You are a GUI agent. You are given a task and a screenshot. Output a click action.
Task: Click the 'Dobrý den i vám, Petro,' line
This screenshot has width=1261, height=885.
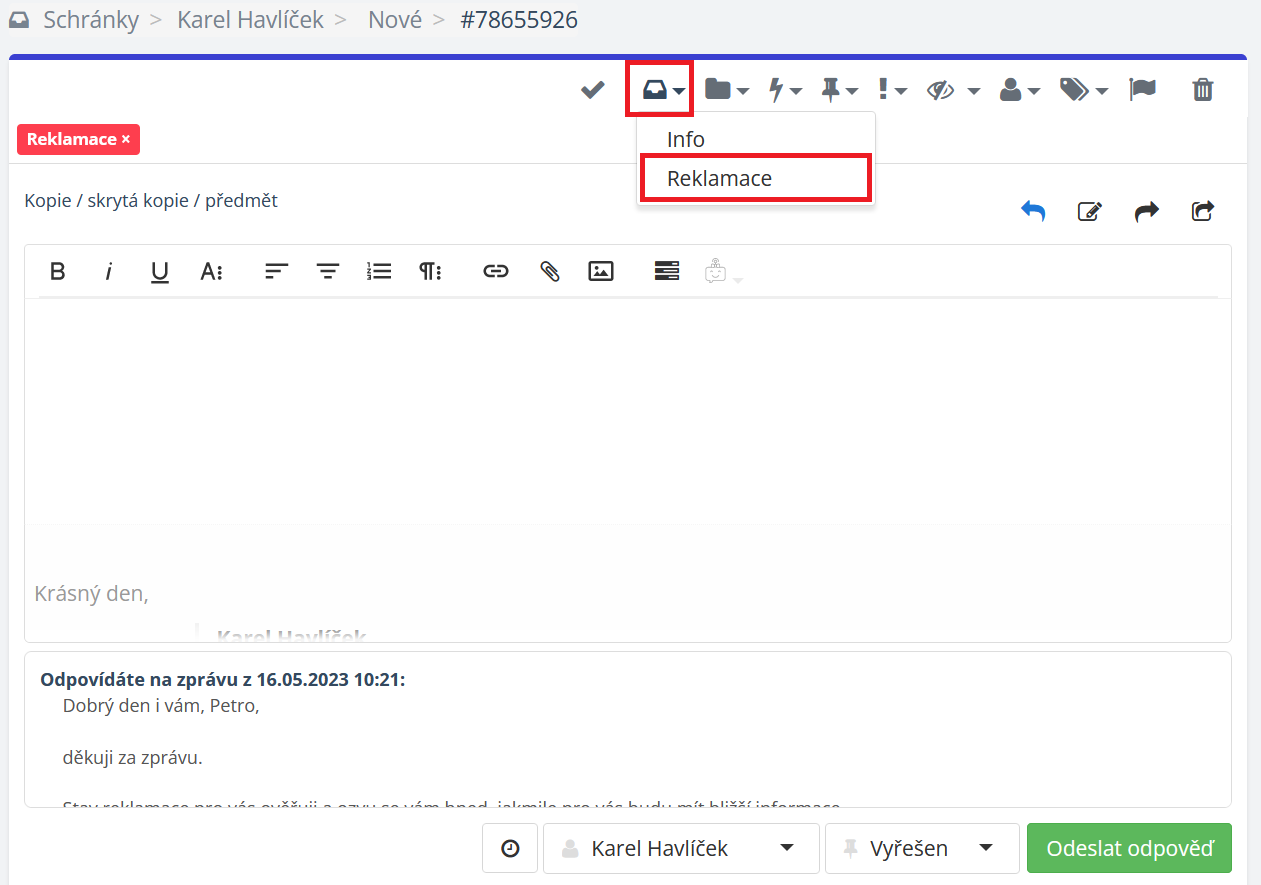coord(161,706)
